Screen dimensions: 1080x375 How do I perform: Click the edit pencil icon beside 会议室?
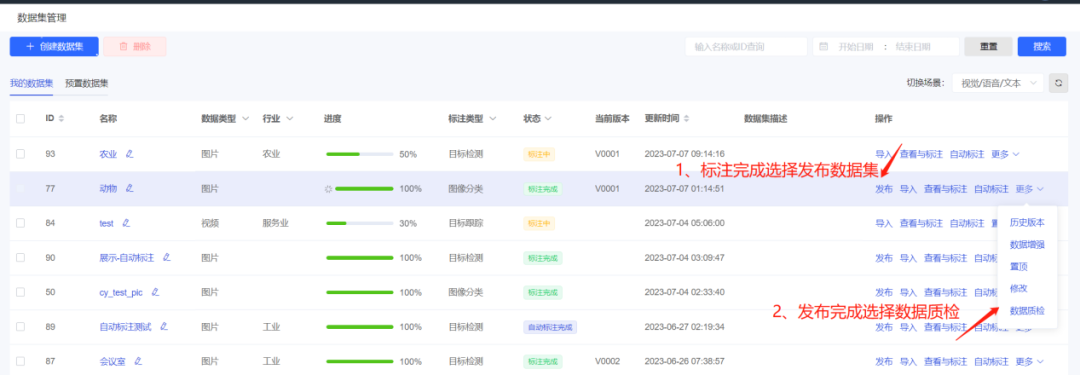[138, 361]
